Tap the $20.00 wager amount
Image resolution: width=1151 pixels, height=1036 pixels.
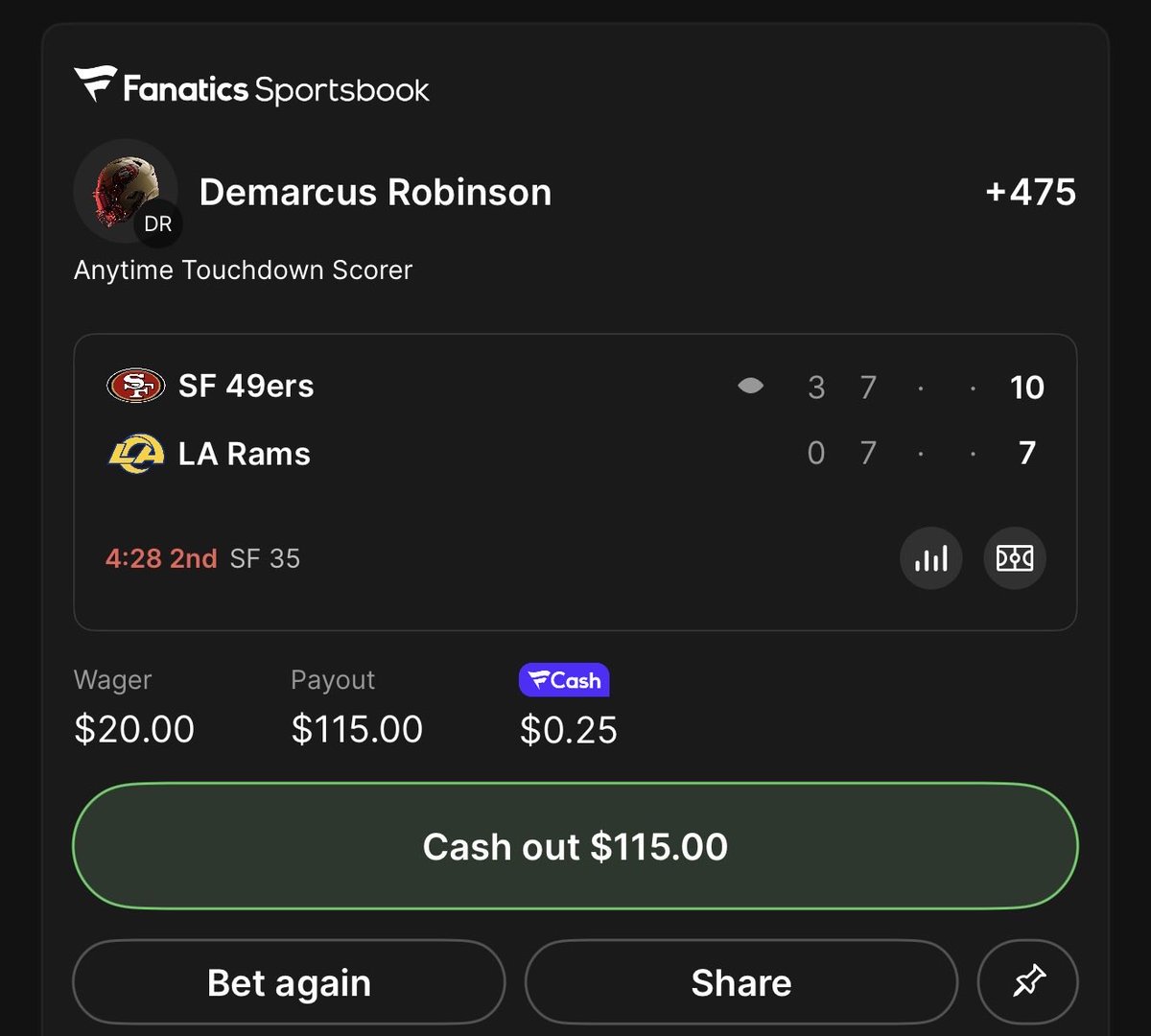(134, 729)
